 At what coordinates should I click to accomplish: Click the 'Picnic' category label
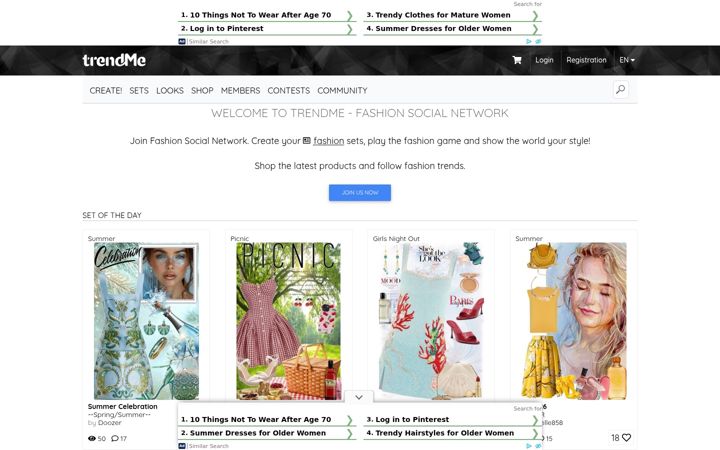(x=240, y=239)
